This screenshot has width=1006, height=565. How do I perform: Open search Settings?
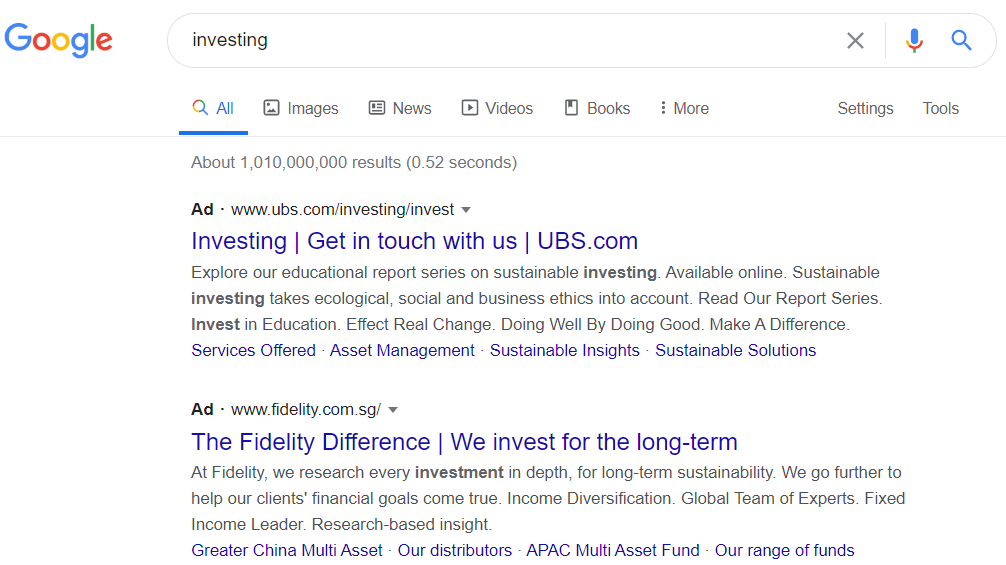(865, 108)
